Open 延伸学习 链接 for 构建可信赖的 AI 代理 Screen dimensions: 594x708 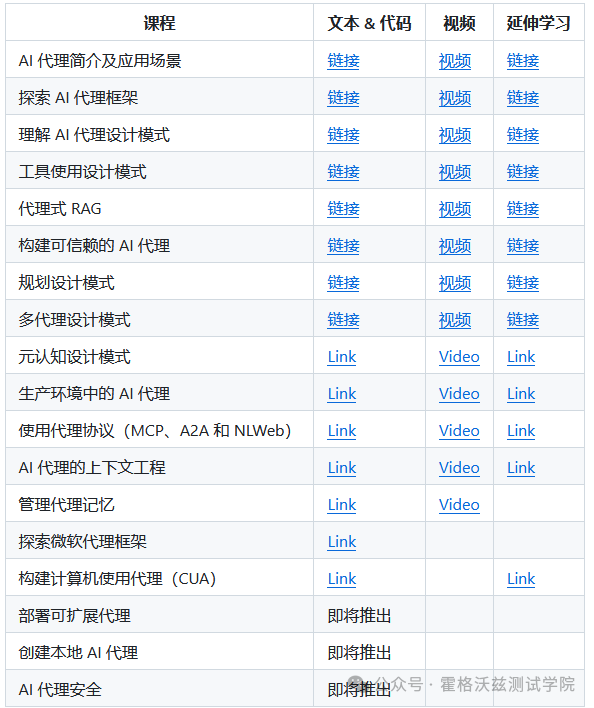pyautogui.click(x=523, y=246)
